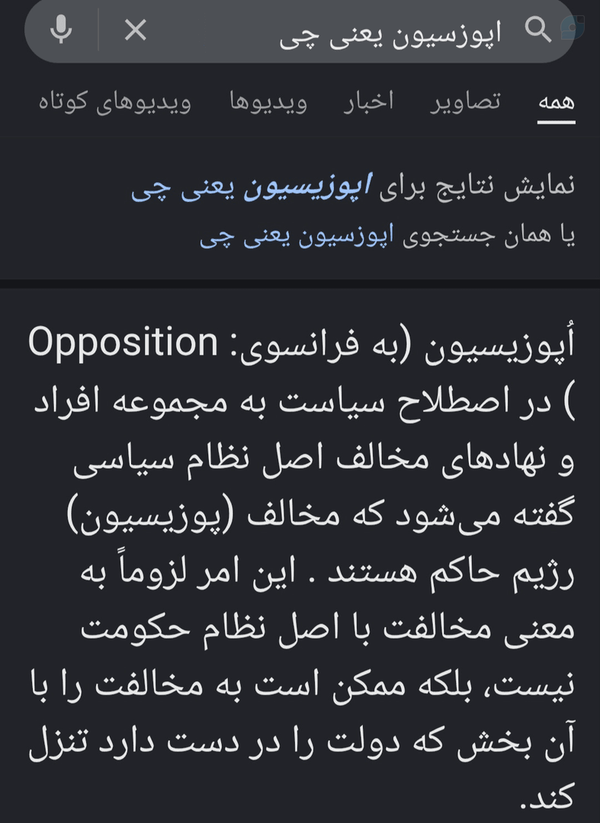Tap the partial app icon at the top corner
Screen dimensions: 600x823
pyautogui.click(x=574, y=26)
